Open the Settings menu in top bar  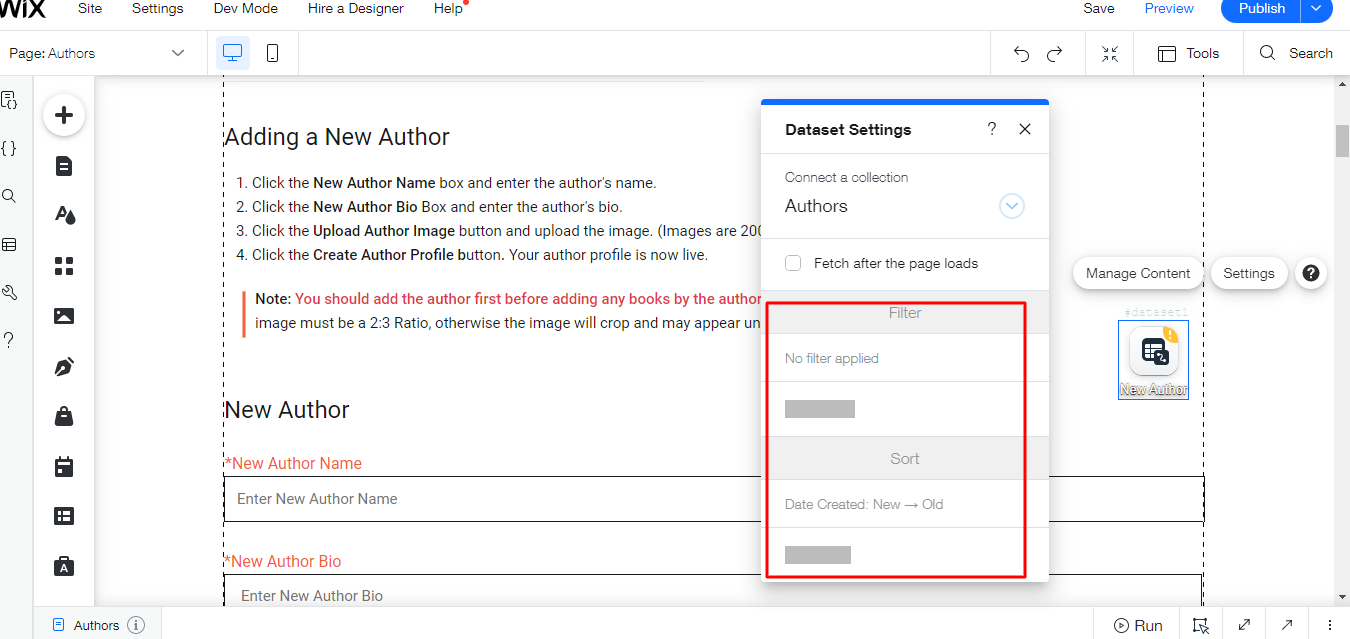tap(157, 9)
